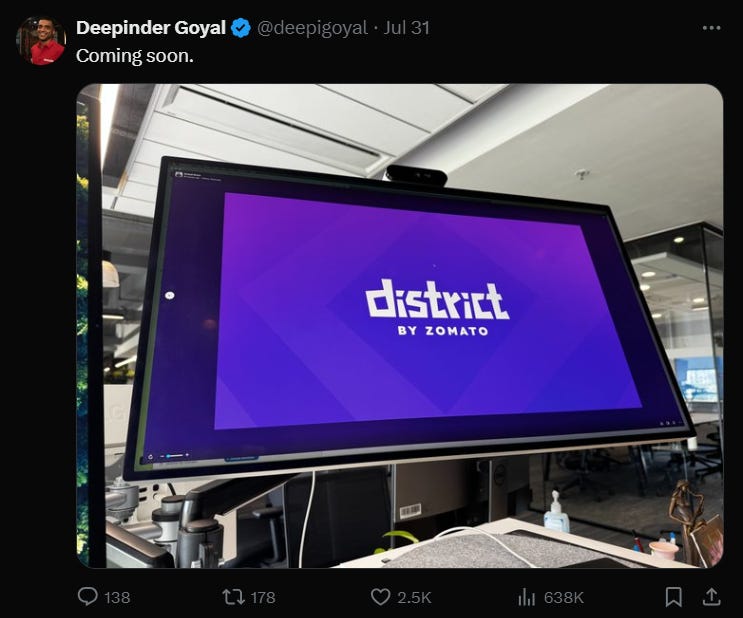743x618 pixels.
Task: Click the Deepinder Goyal display name
Action: point(151,27)
